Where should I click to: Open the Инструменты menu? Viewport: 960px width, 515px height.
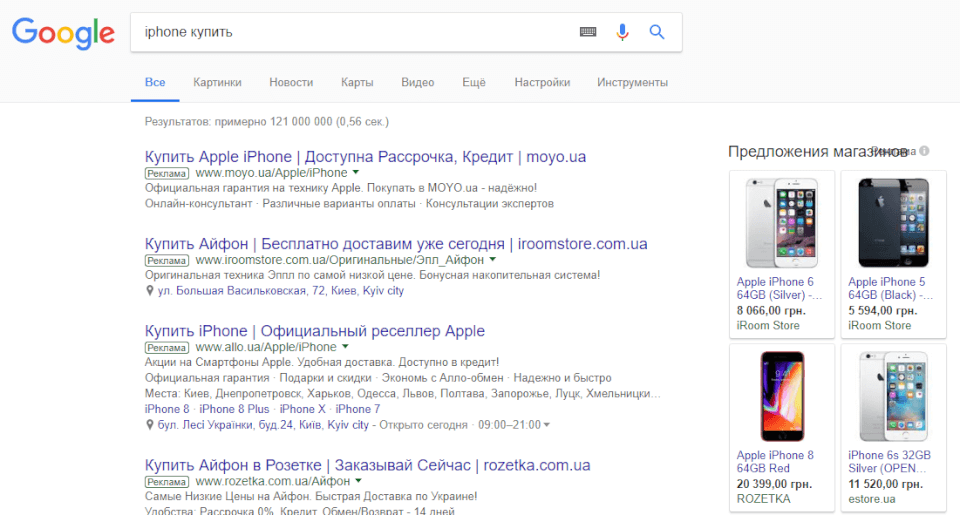click(x=632, y=82)
